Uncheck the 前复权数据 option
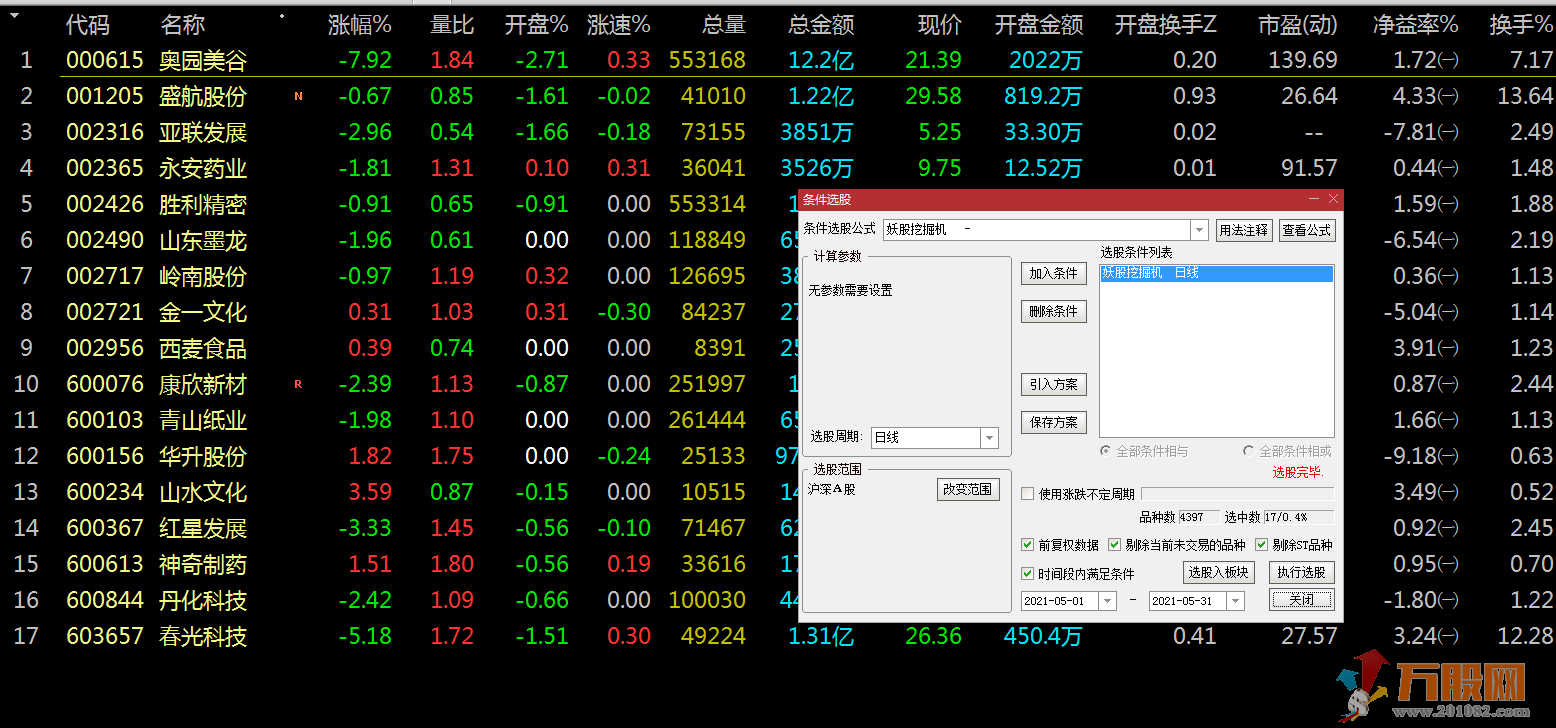The image size is (1556, 728). click(1027, 545)
